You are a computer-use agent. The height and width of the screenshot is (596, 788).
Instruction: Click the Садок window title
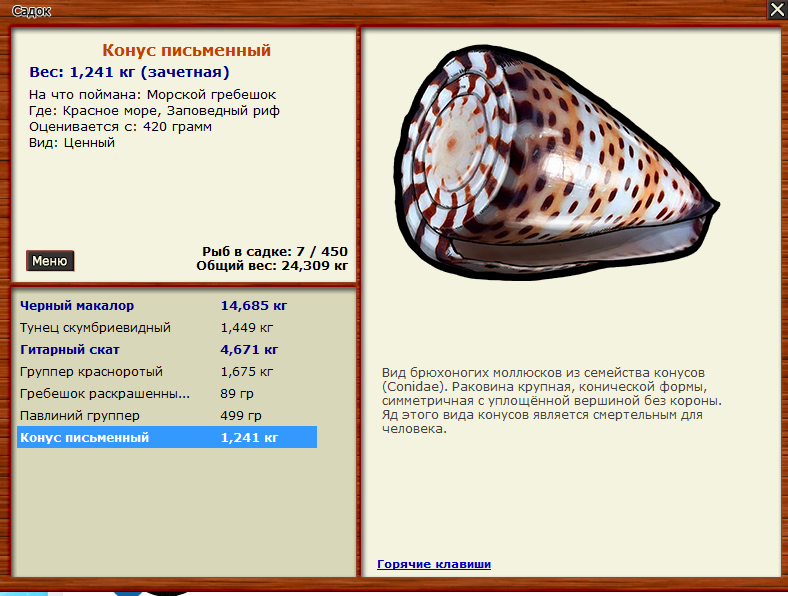(31, 11)
